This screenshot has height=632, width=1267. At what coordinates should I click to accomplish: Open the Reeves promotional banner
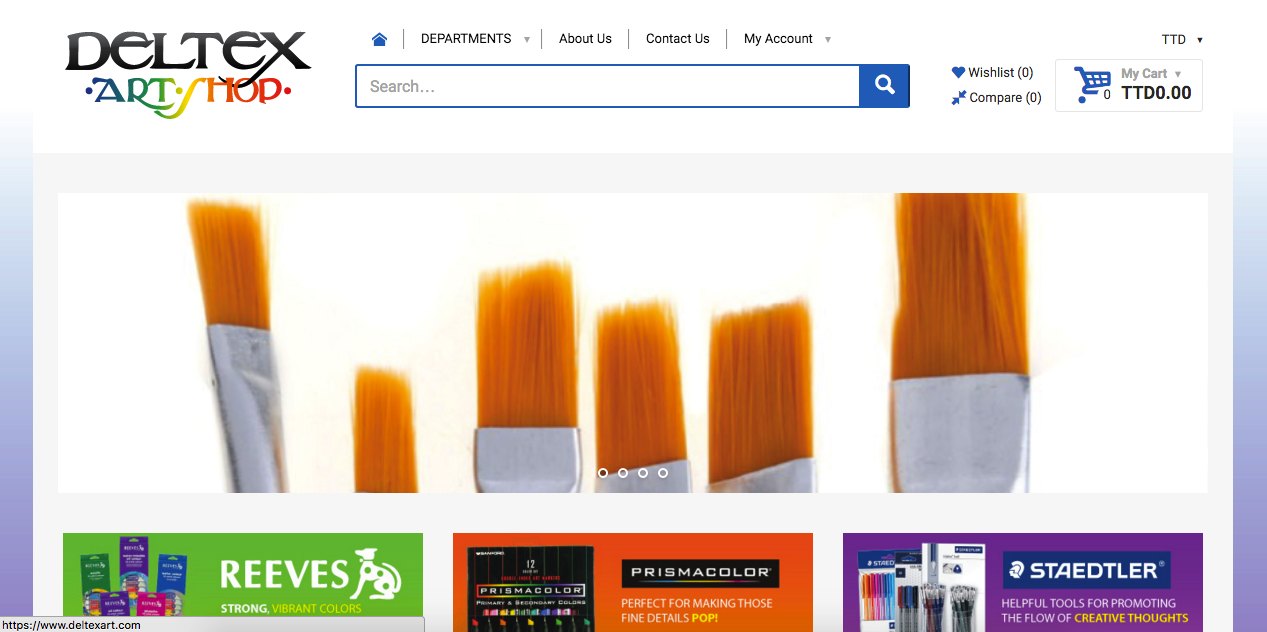pos(243,582)
